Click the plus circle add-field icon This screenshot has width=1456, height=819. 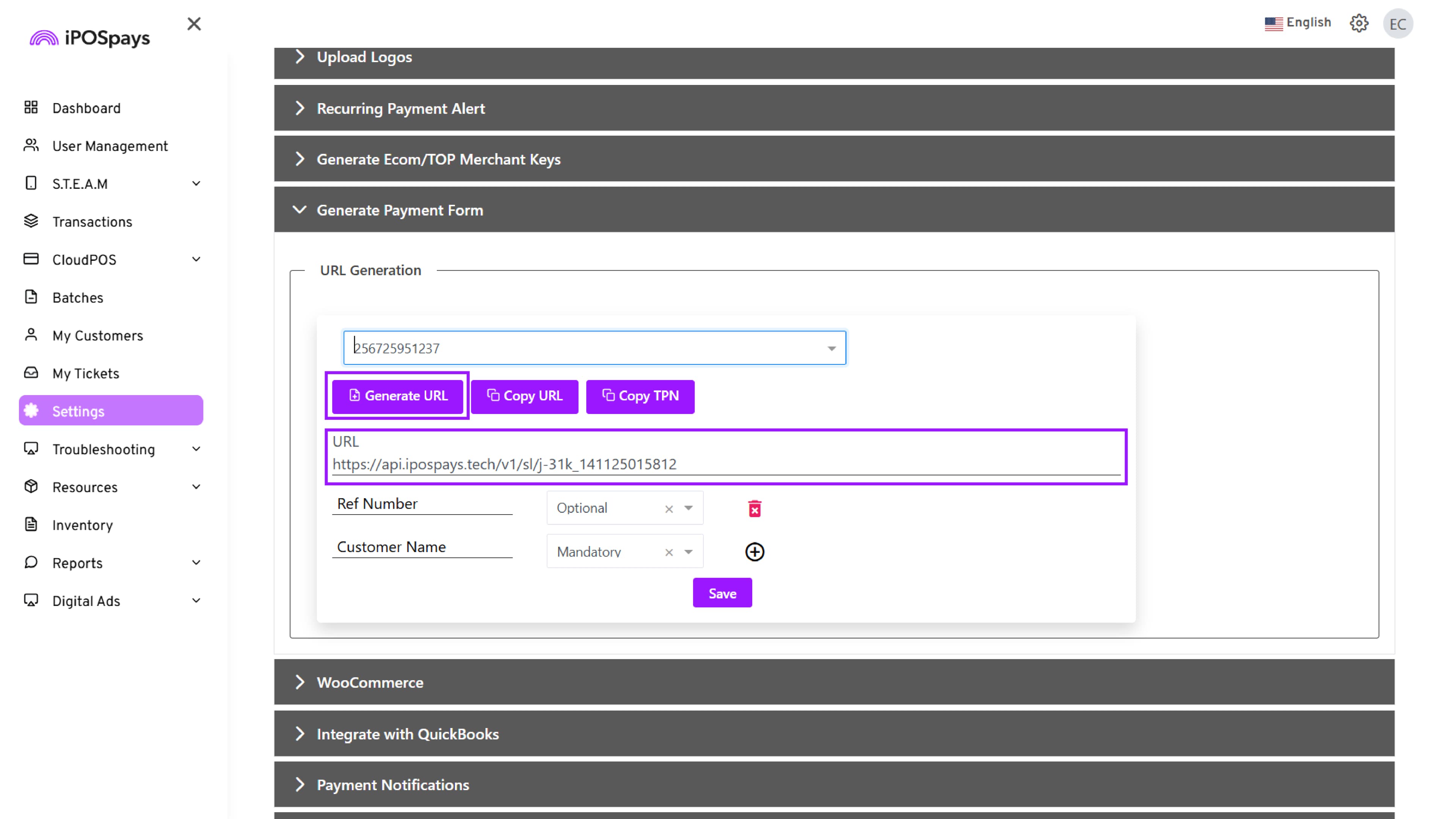click(755, 552)
